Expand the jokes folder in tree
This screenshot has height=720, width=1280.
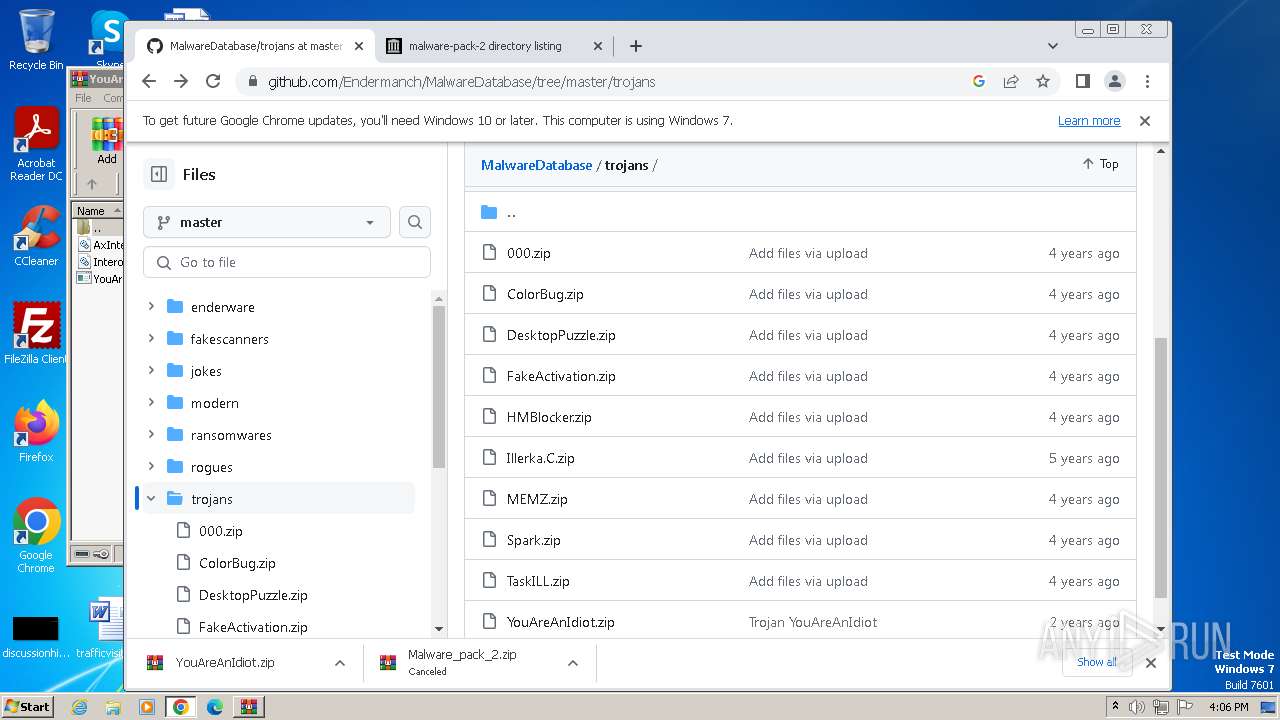[151, 371]
